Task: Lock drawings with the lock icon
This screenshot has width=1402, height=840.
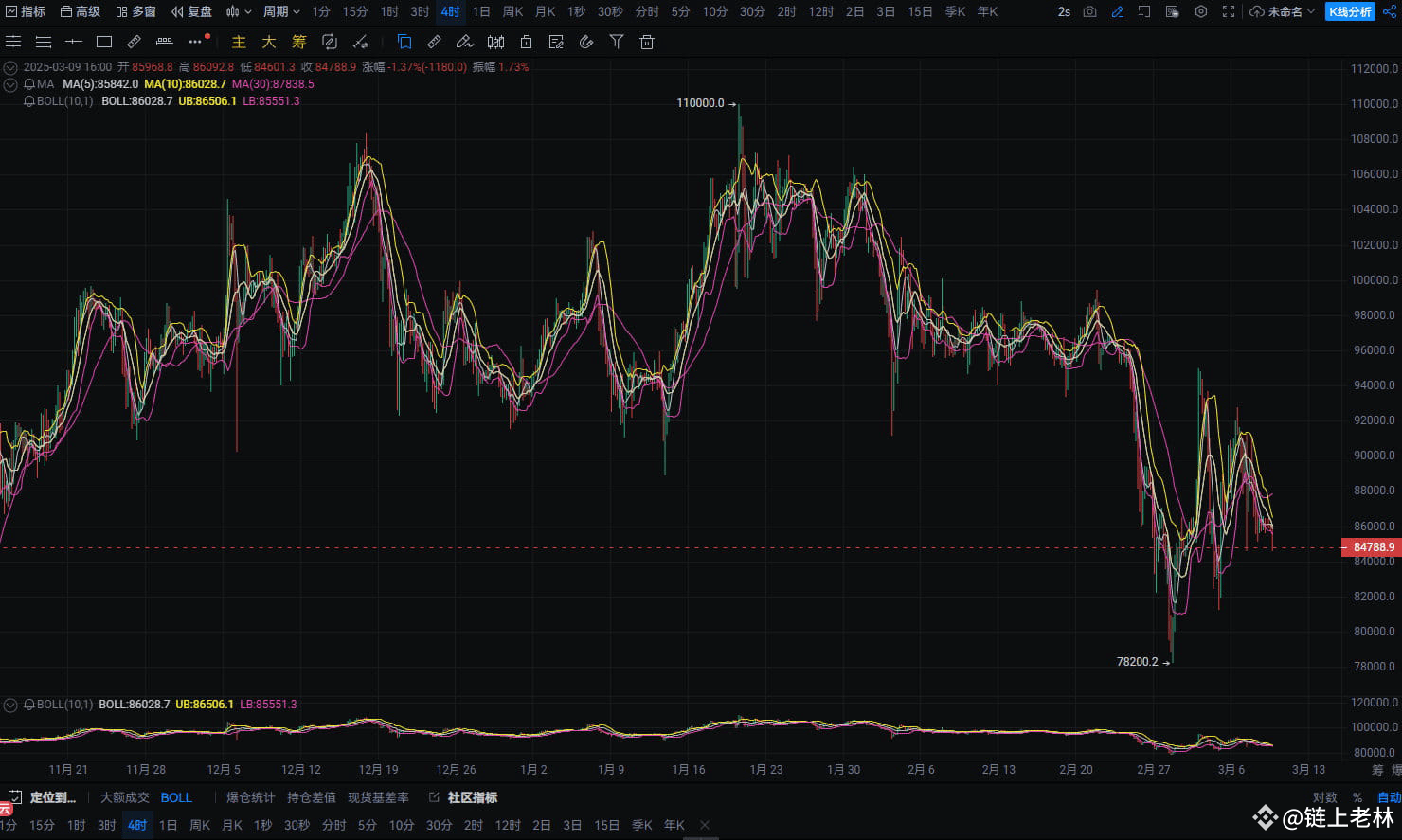Action: [x=526, y=42]
